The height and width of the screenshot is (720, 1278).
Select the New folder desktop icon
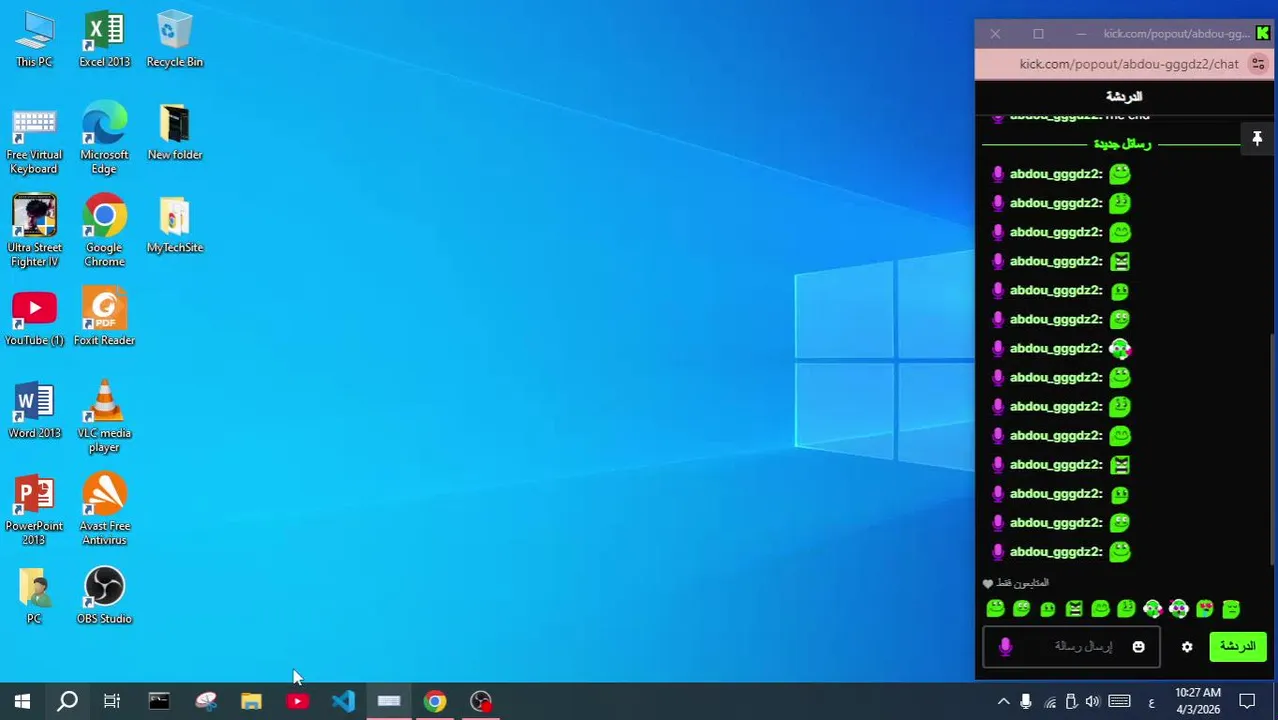[174, 133]
